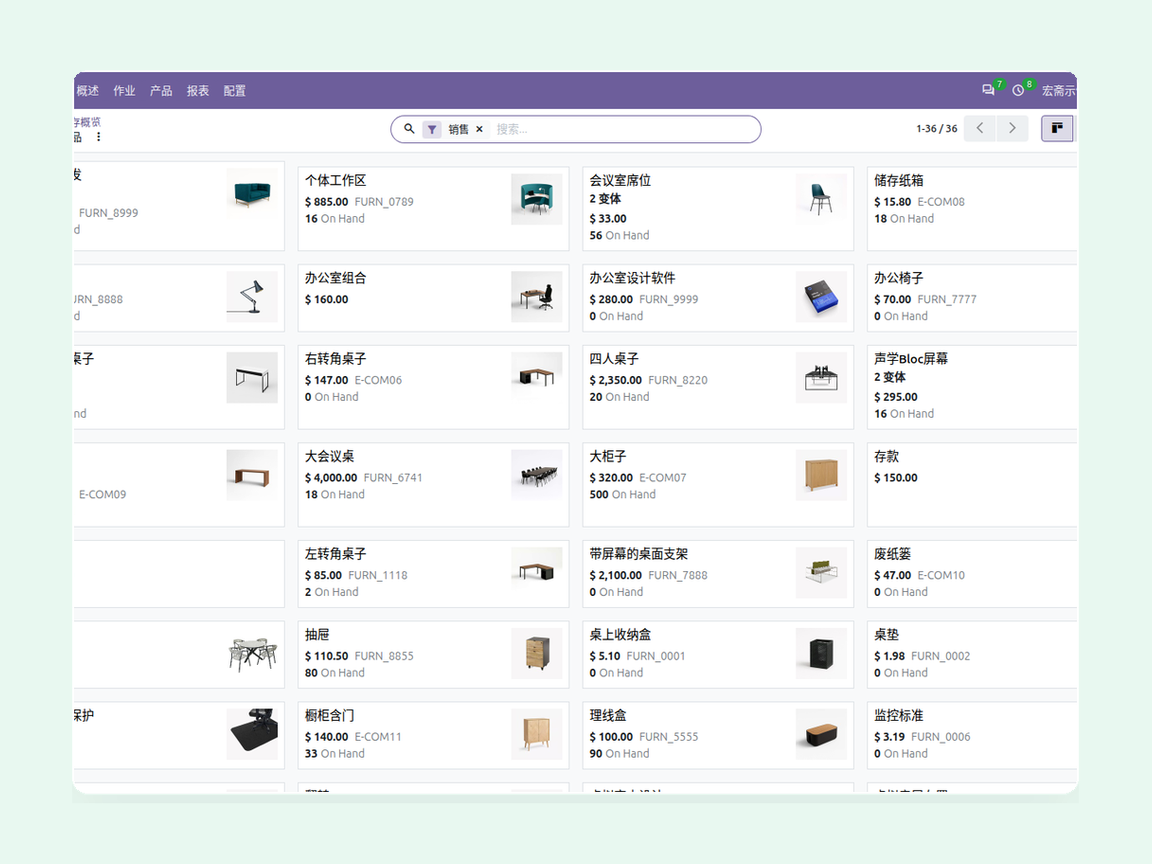Click the 1-36 / 36 pager text
Viewport: 1152px width, 864px height.
click(937, 129)
